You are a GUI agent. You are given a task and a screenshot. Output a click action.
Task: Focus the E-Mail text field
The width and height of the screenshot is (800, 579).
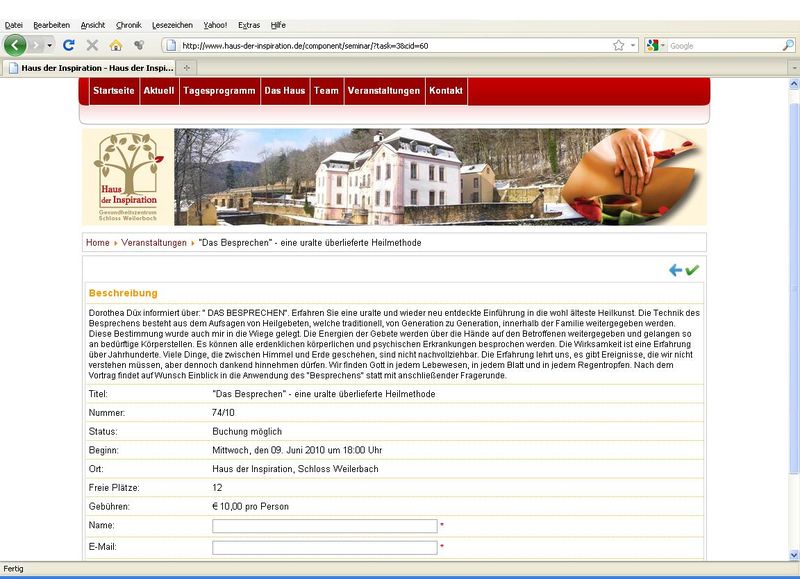click(325, 548)
